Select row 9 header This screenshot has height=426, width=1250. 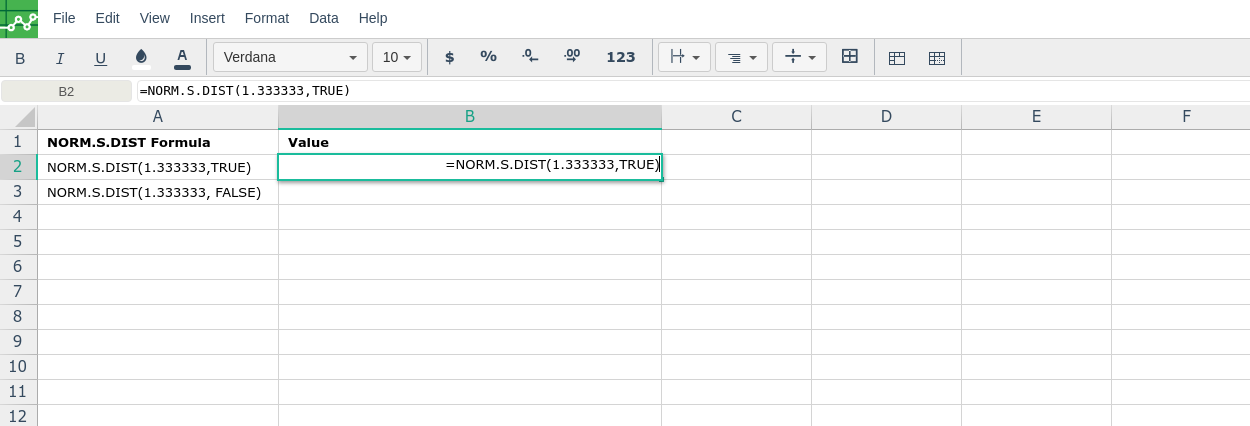tap(19, 342)
